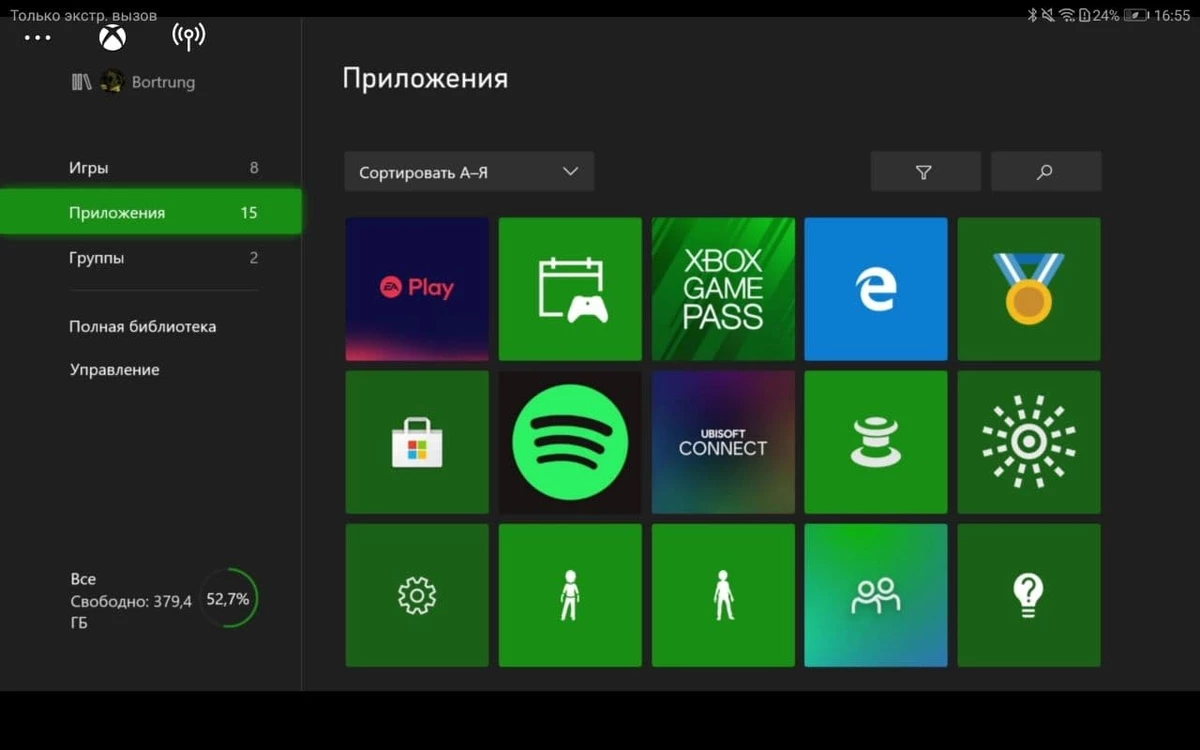1200x750 pixels.
Task: Select the Группы menu item
Action: [150, 258]
